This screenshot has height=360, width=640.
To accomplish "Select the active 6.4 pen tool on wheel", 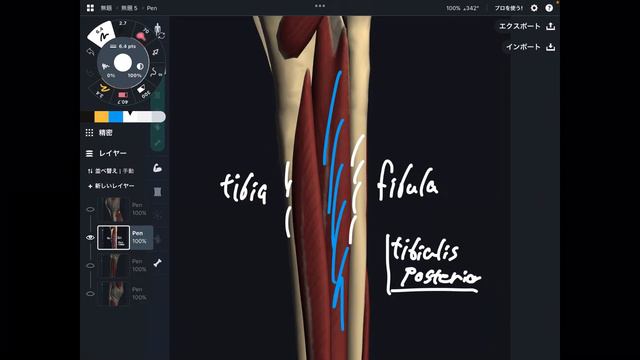I will click(x=101, y=34).
